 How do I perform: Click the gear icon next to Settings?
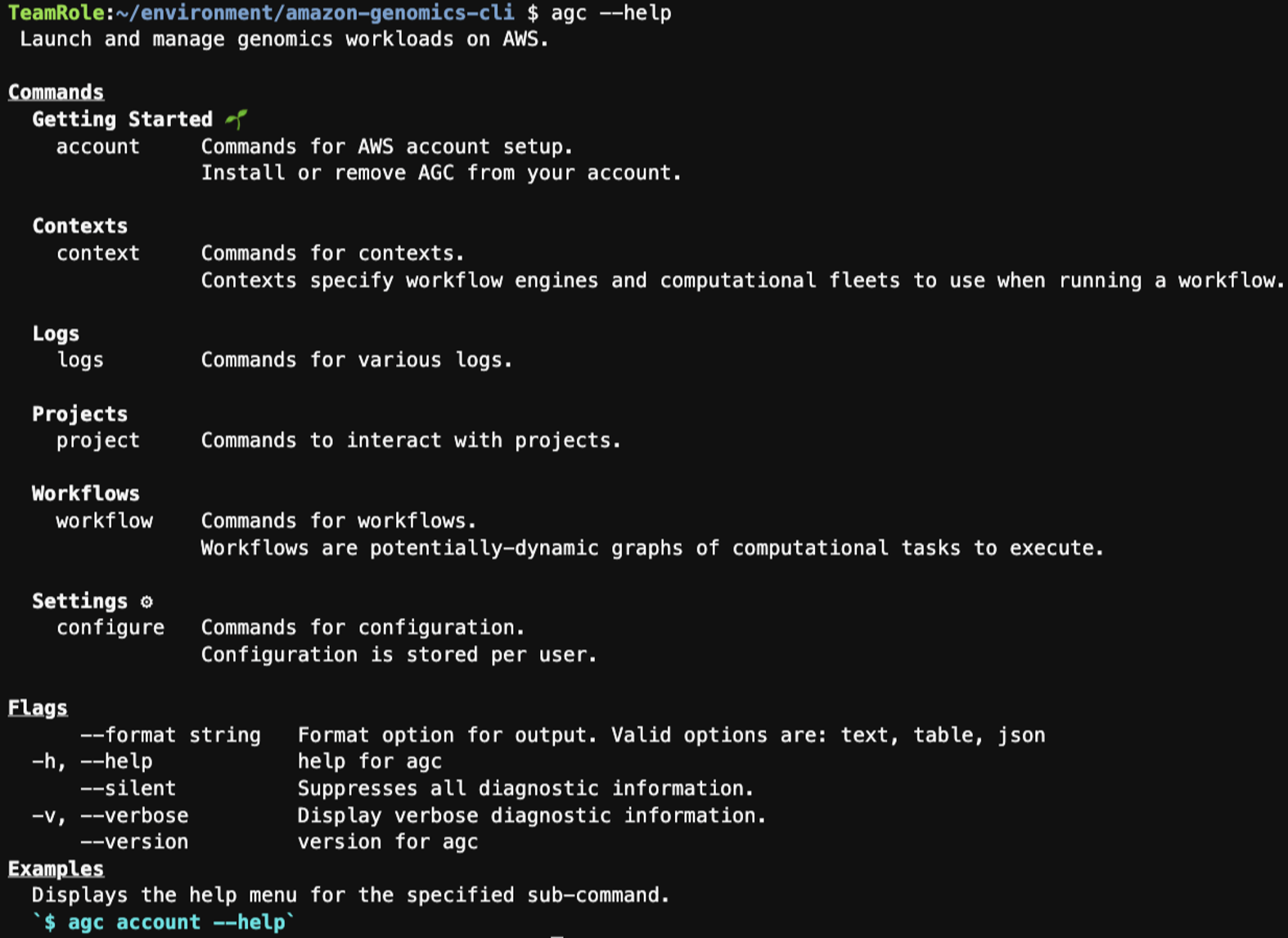click(x=146, y=602)
